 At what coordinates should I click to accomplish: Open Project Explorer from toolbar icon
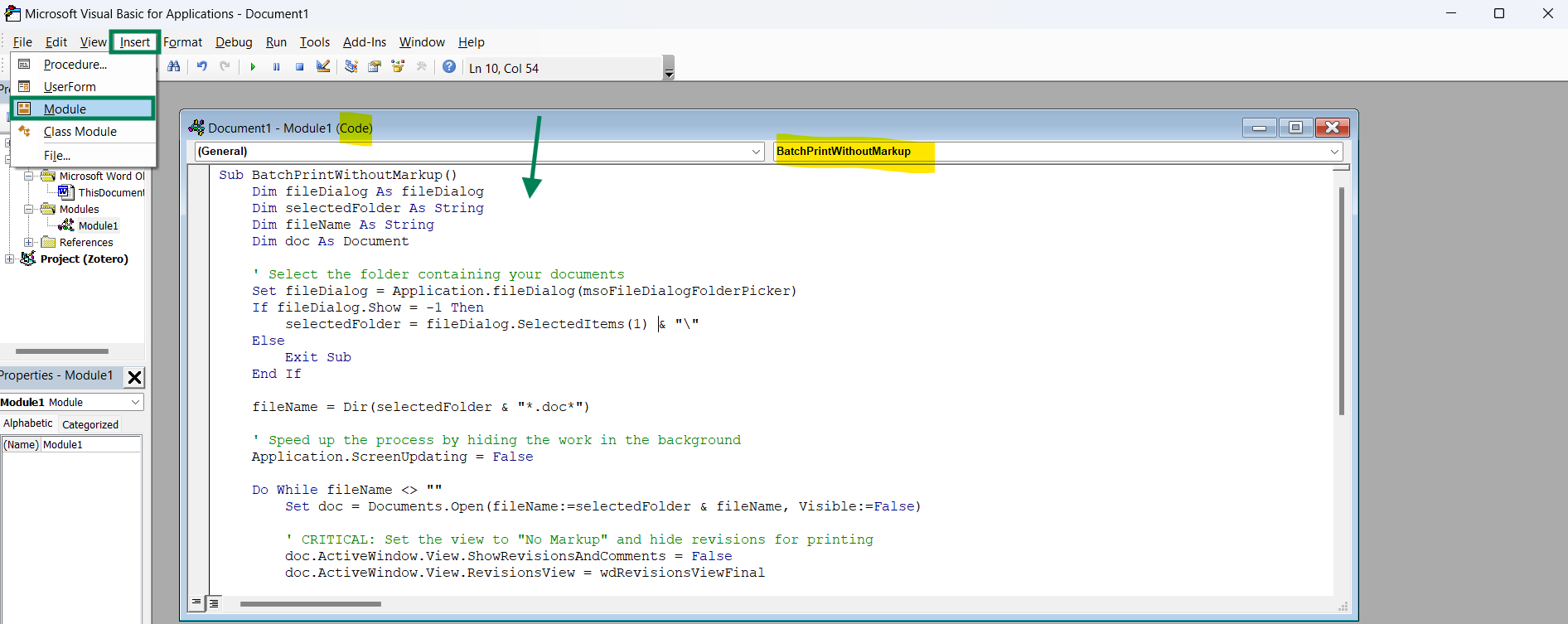click(x=351, y=67)
